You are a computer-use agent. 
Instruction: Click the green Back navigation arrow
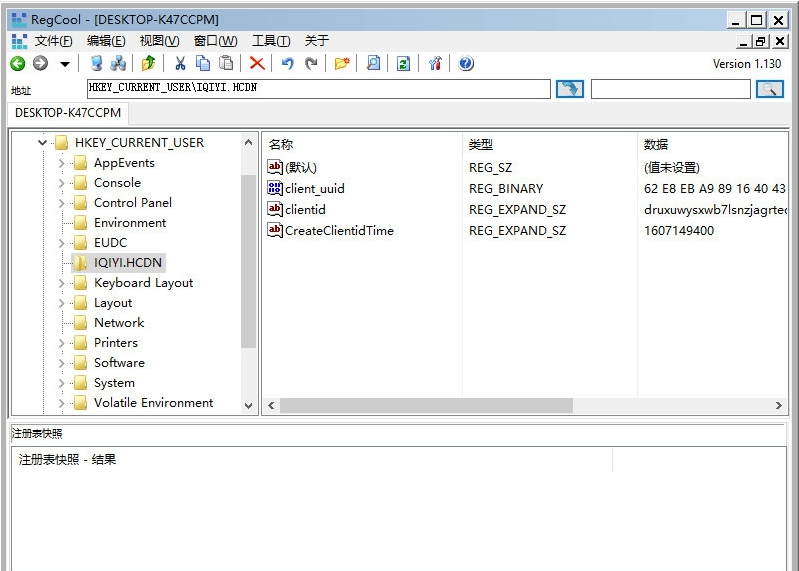(18, 64)
